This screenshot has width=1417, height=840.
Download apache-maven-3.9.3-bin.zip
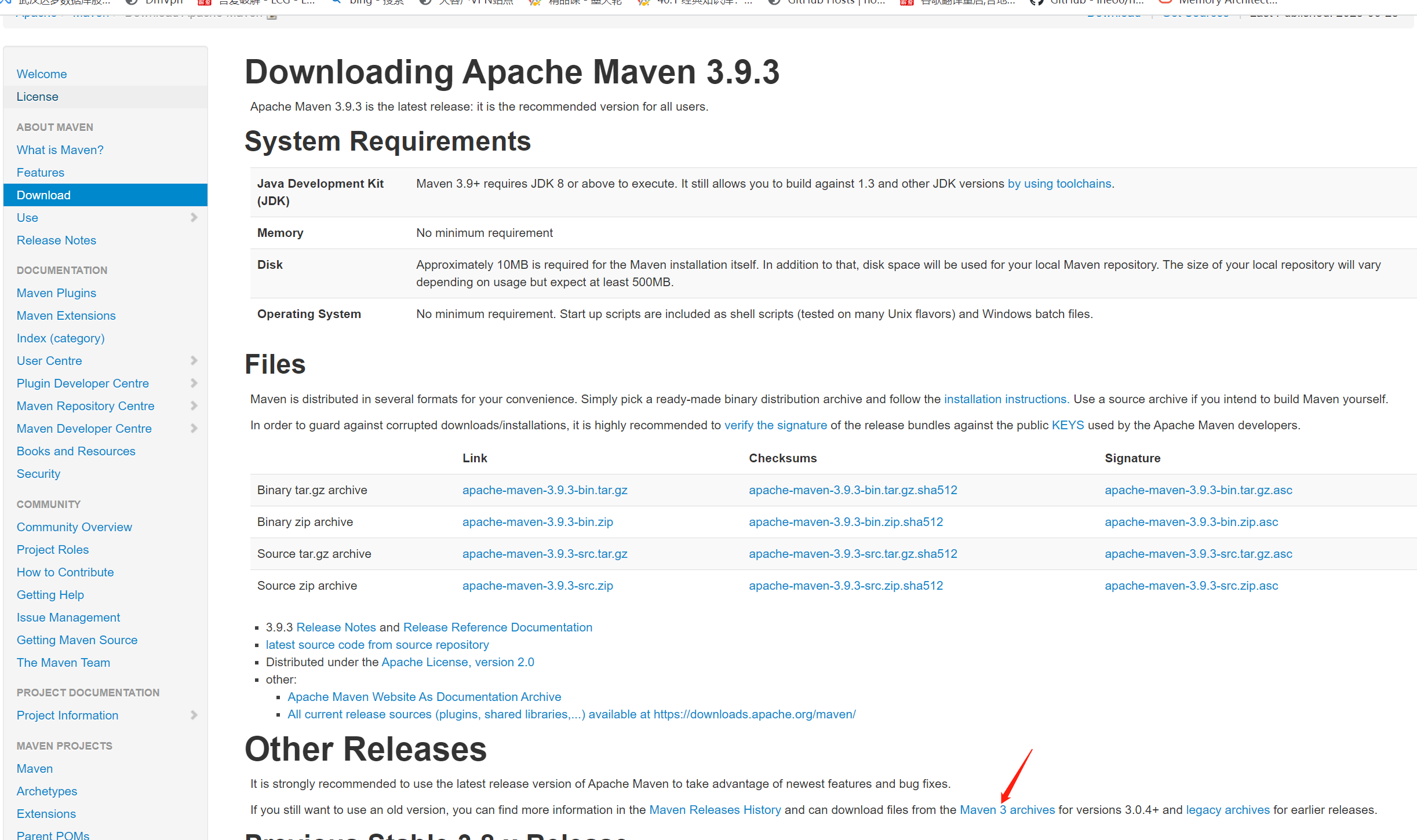click(x=537, y=522)
